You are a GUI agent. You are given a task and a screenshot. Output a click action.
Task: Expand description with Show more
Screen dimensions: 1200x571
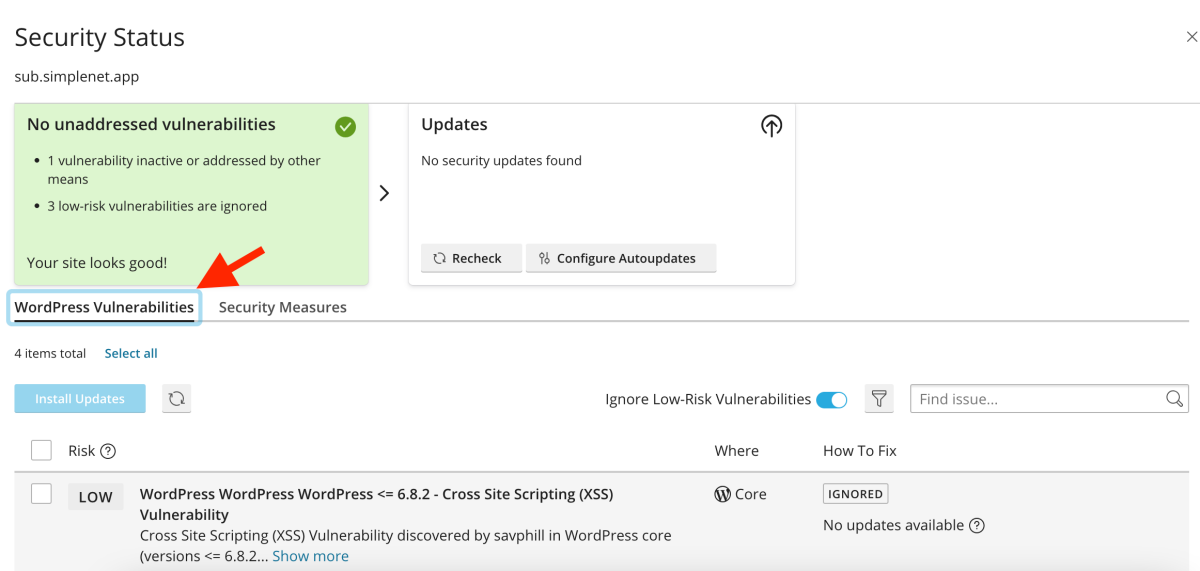(x=310, y=556)
